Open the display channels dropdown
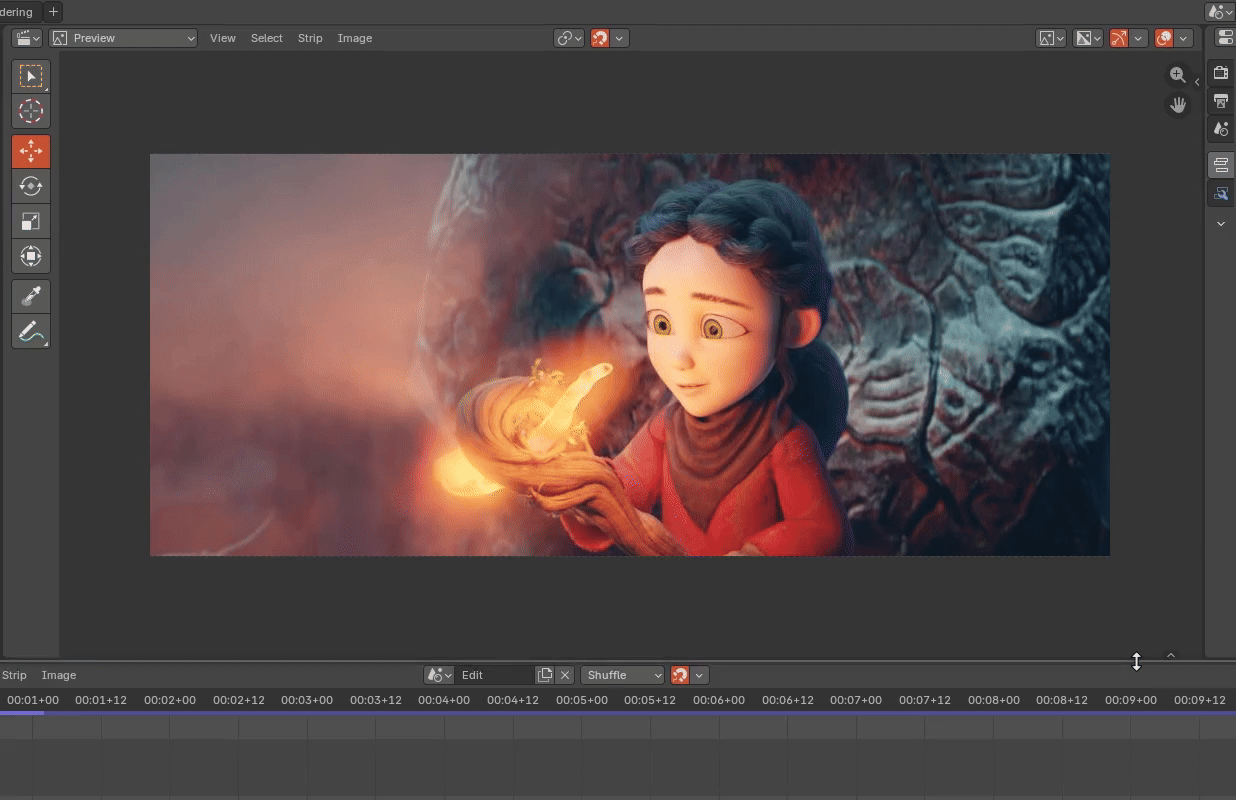This screenshot has height=800, width=1236. (x=1088, y=38)
